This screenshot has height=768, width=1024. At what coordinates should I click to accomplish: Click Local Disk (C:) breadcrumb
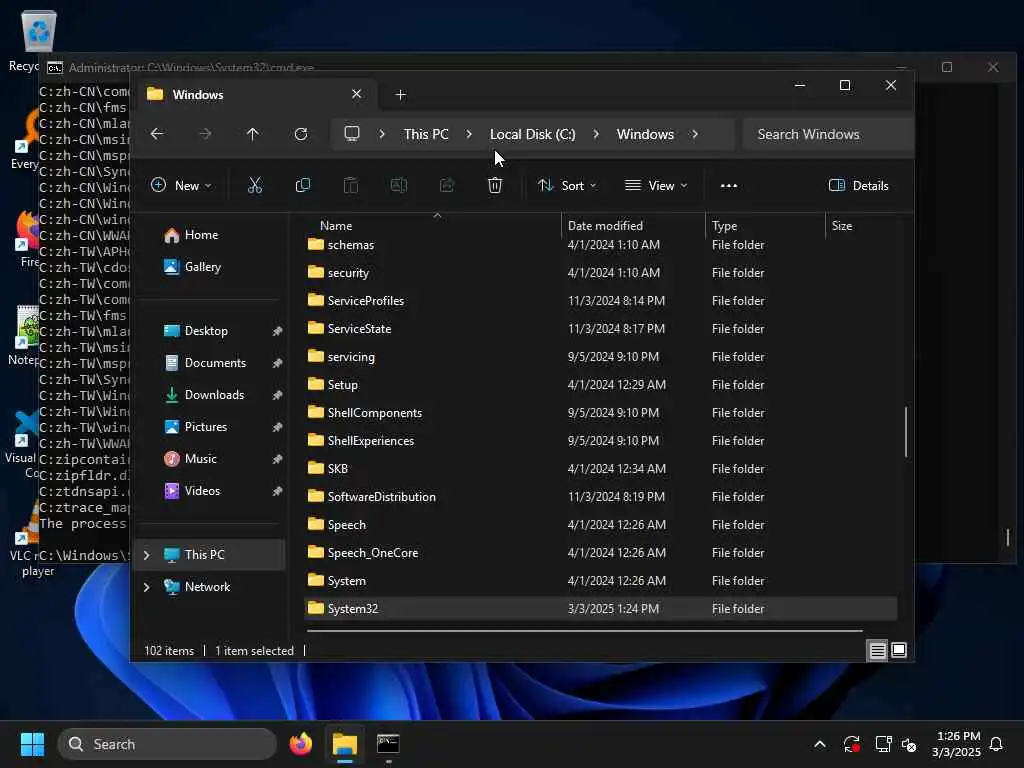tap(532, 134)
